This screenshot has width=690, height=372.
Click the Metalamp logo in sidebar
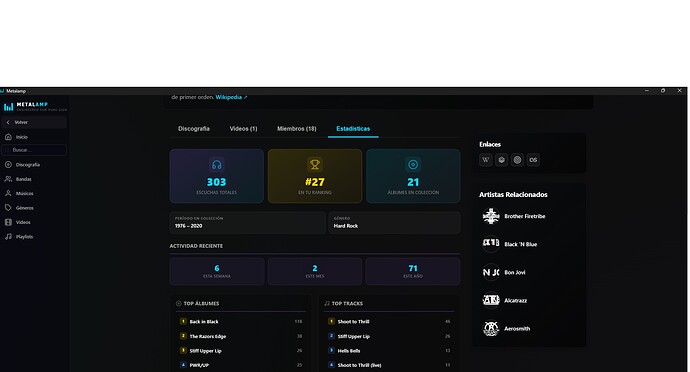[x=35, y=107]
